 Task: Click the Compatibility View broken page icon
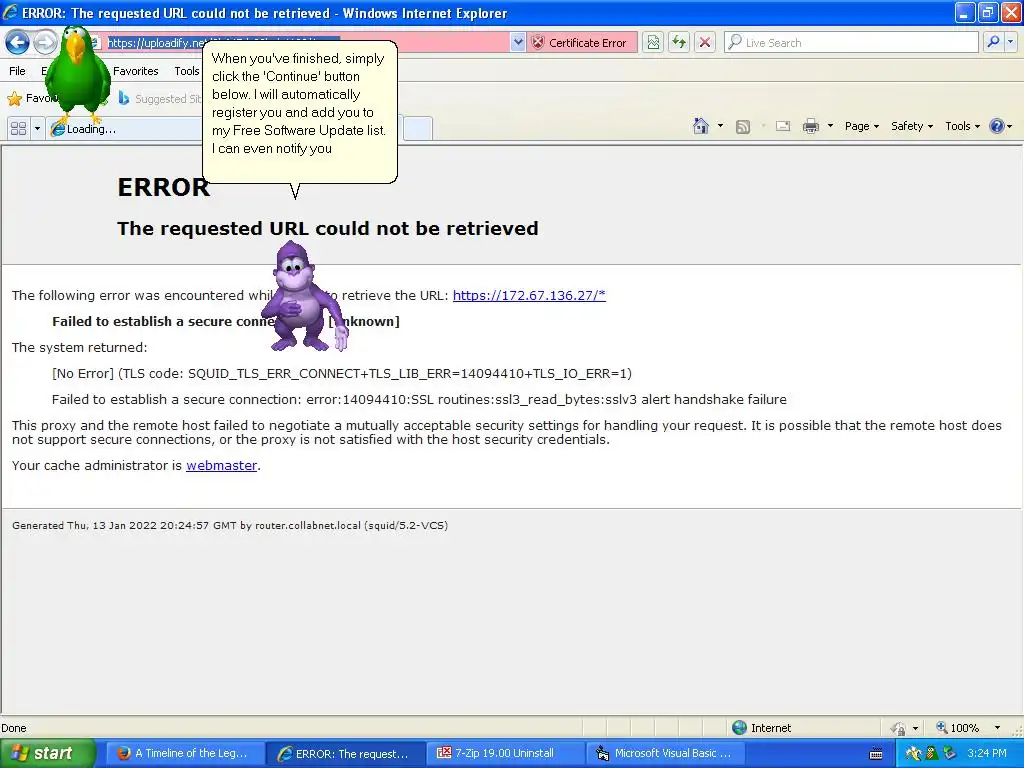pyautogui.click(x=652, y=42)
